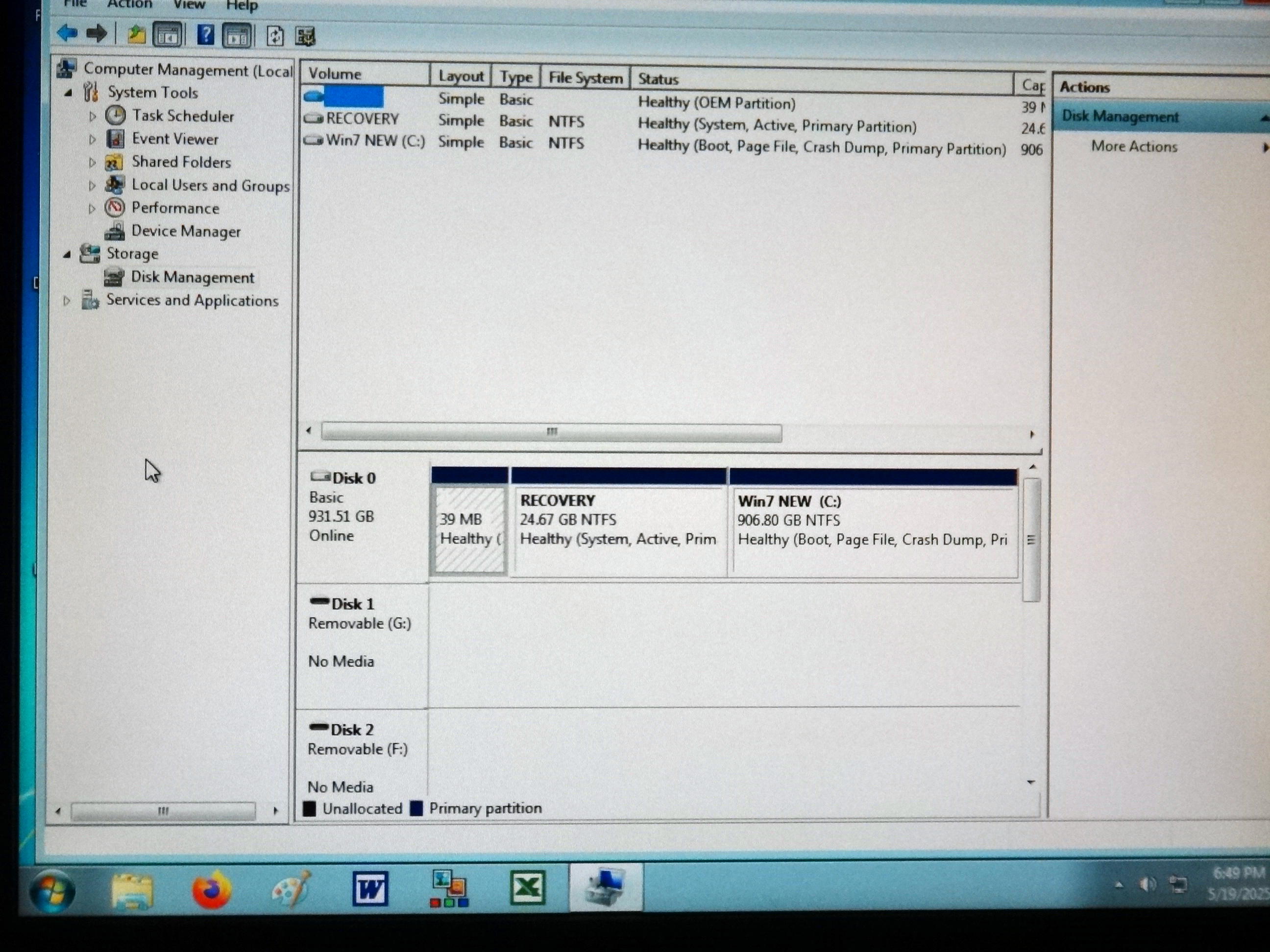Viewport: 1270px width, 952px height.
Task: Open Microsoft Excel from the taskbar
Action: (x=527, y=888)
